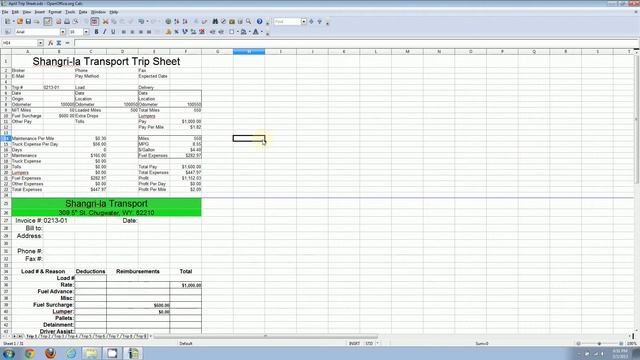Screen dimensions: 640x360
Task: Expand the Undo history dropdown arrow
Action: [147, 21]
